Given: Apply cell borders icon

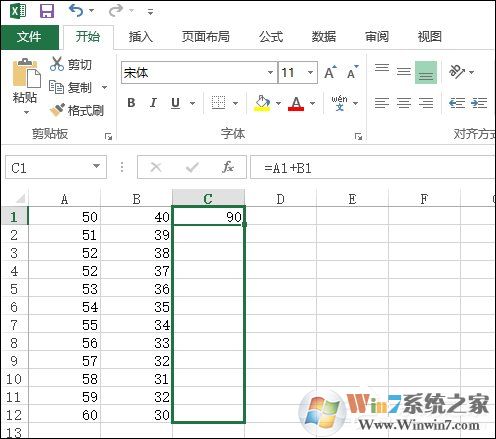Looking at the screenshot, I should 218,103.
